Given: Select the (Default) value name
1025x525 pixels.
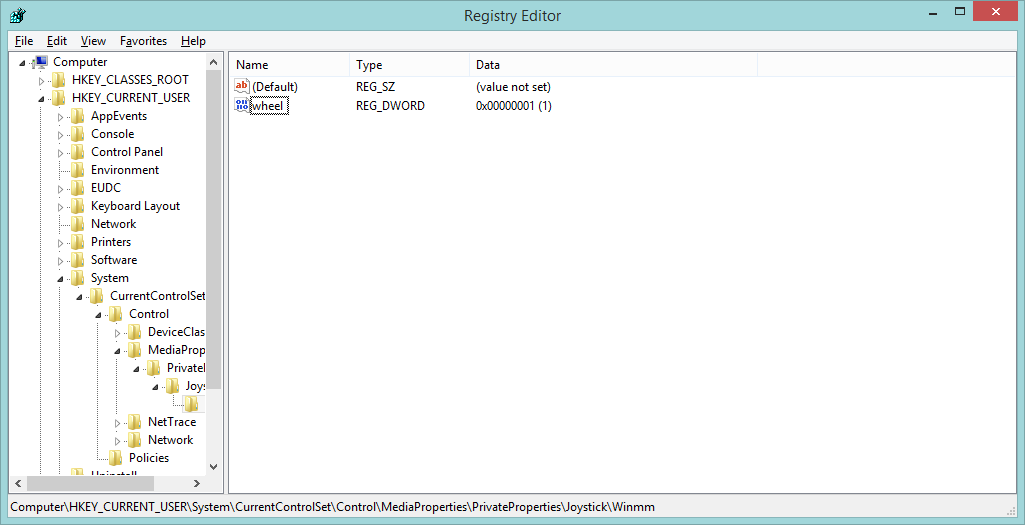Looking at the screenshot, I should click(275, 87).
